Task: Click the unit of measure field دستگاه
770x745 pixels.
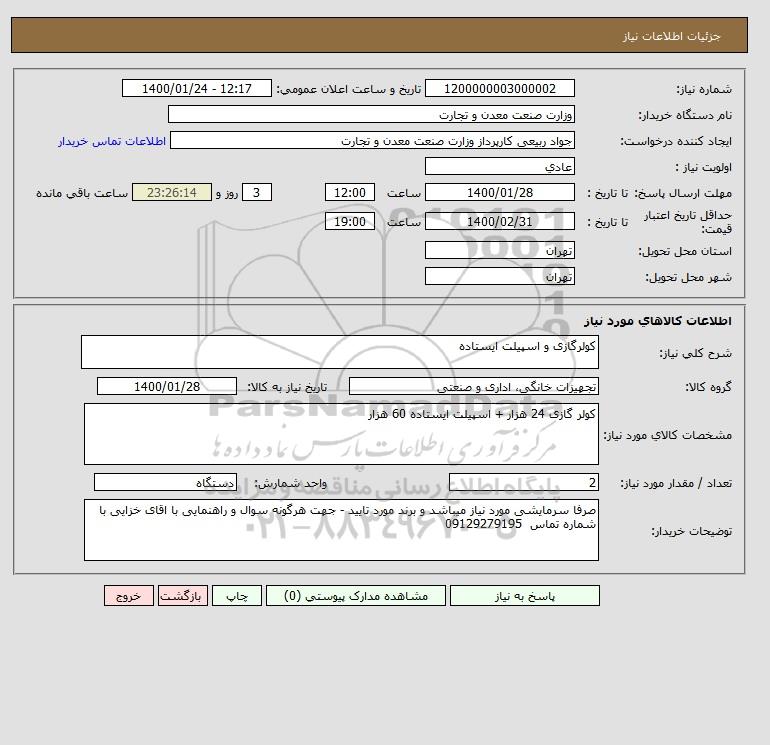Action: 165,482
